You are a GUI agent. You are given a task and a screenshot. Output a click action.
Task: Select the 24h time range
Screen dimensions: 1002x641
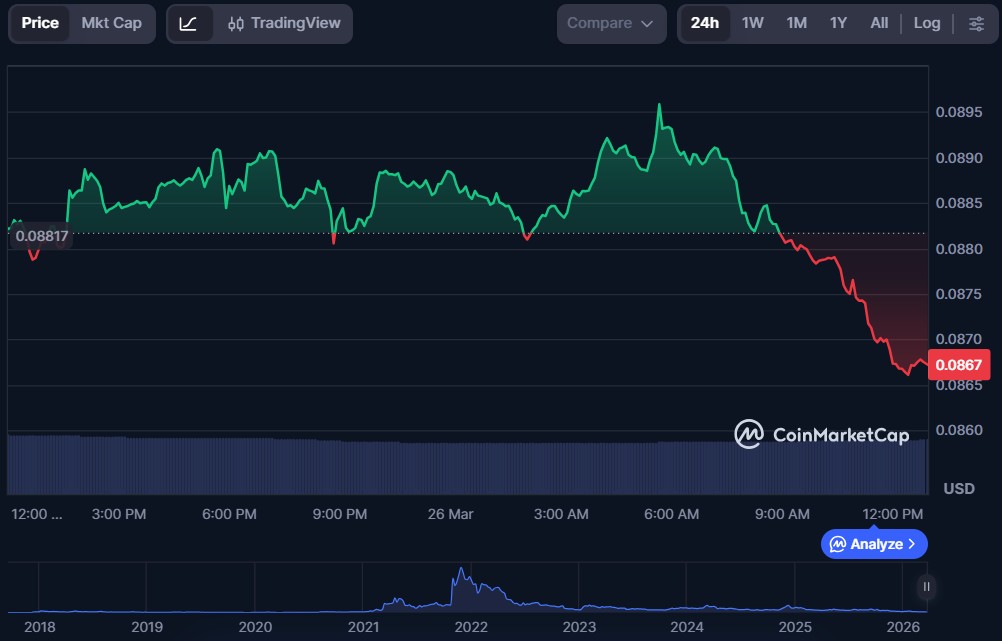704,23
